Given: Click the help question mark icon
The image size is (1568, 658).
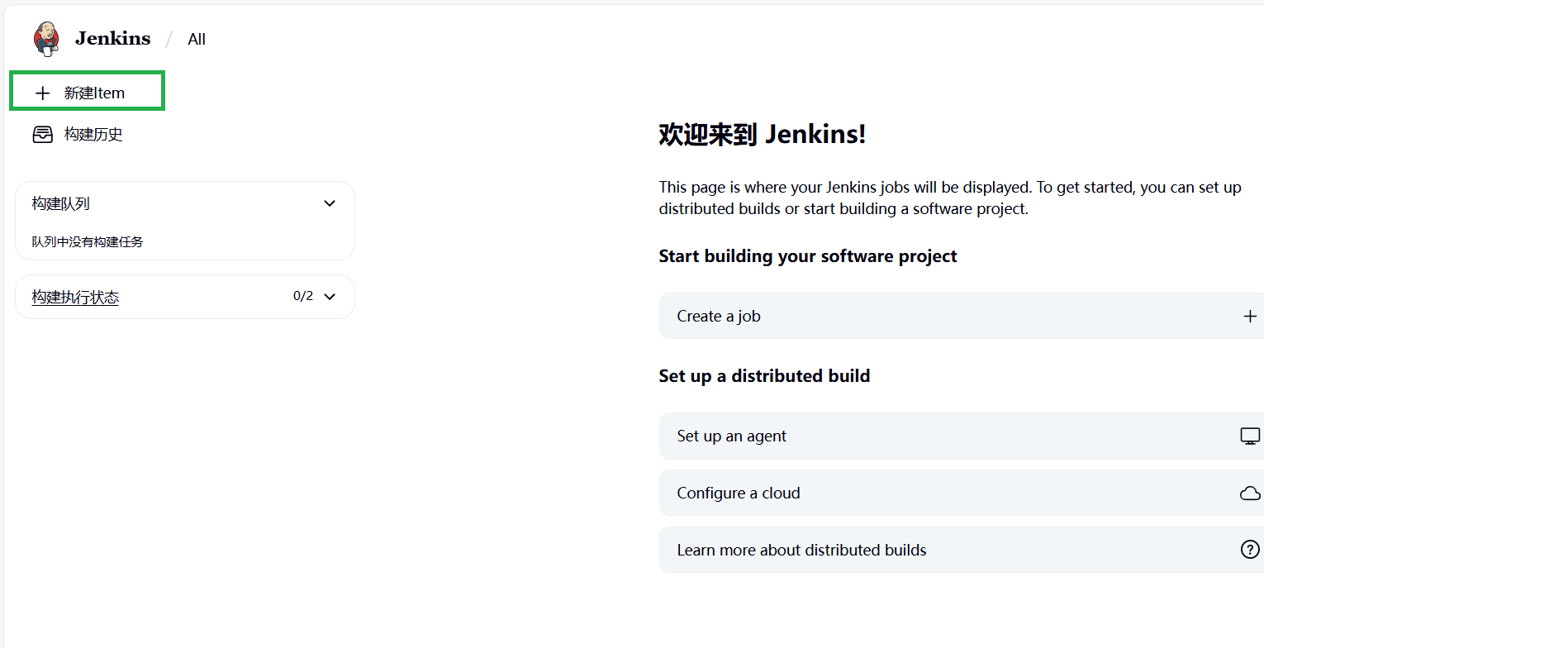Looking at the screenshot, I should (x=1250, y=550).
